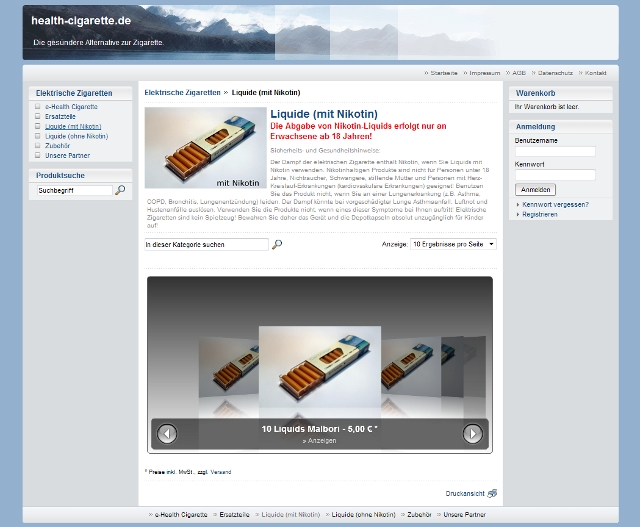This screenshot has width=640, height=527.
Task: Click the Registrieren link
Action: tap(540, 214)
